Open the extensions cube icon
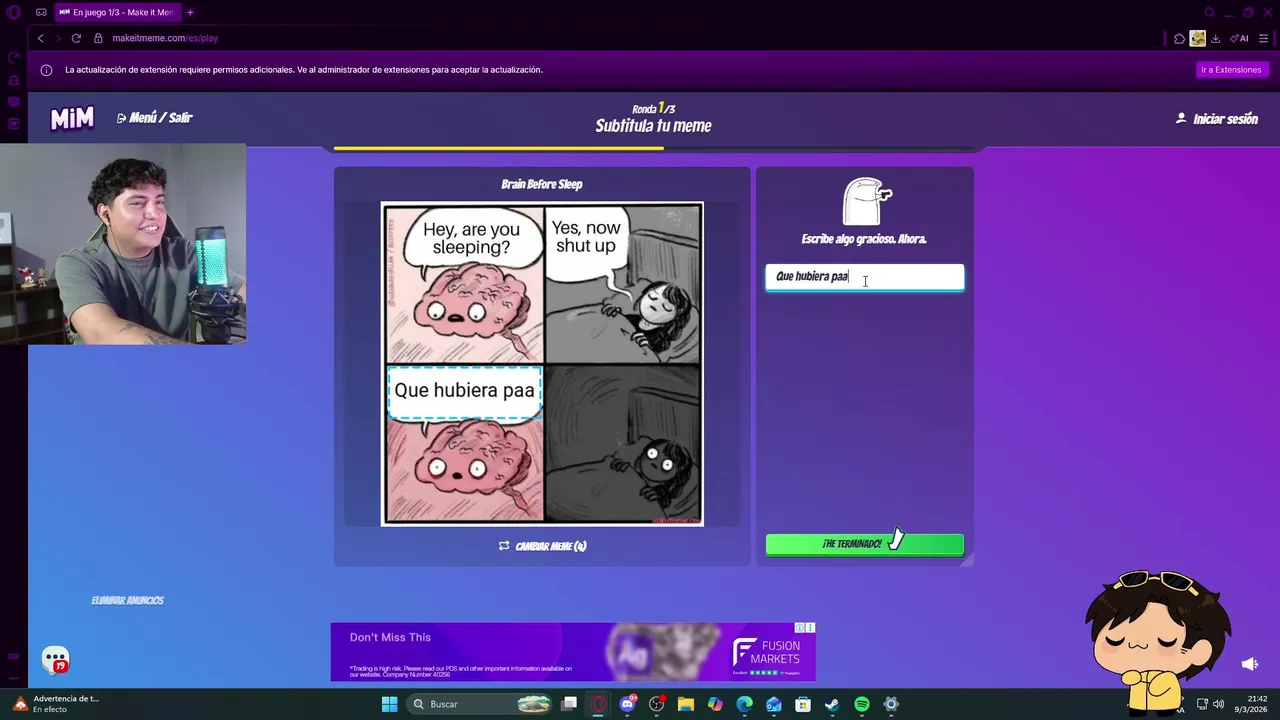Viewport: 1280px width, 720px height. [x=1179, y=38]
